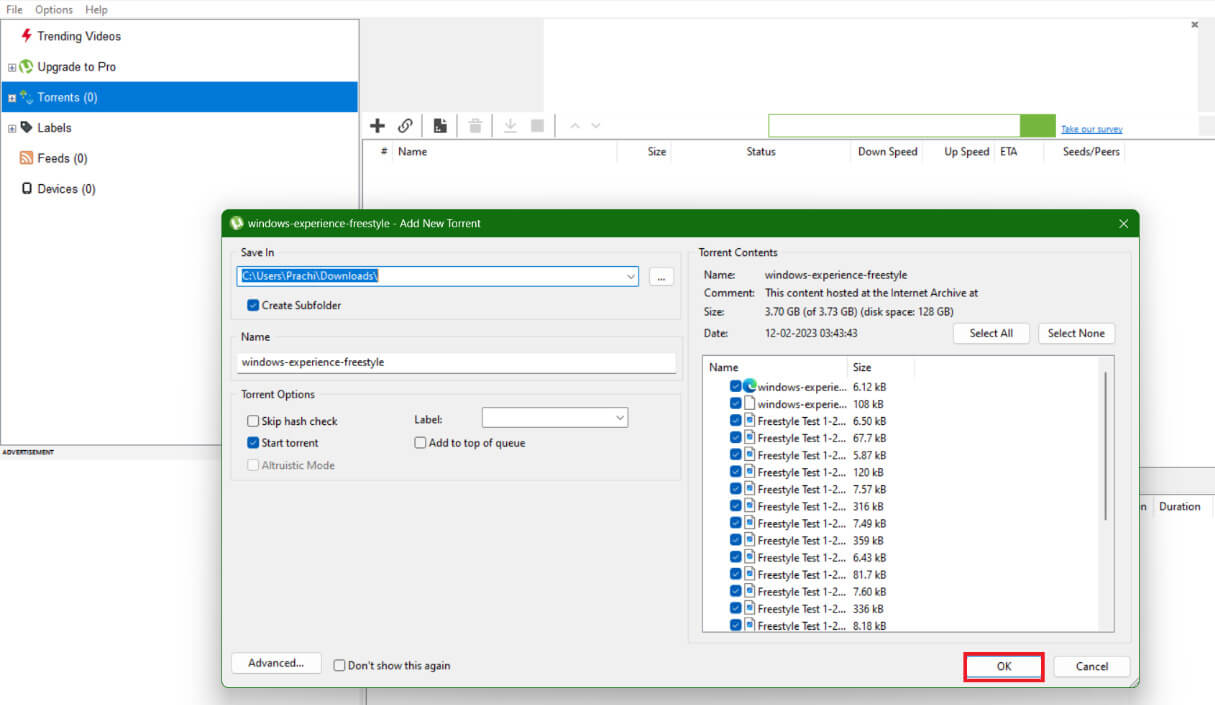Sort torrent contents by Size column

[881, 367]
